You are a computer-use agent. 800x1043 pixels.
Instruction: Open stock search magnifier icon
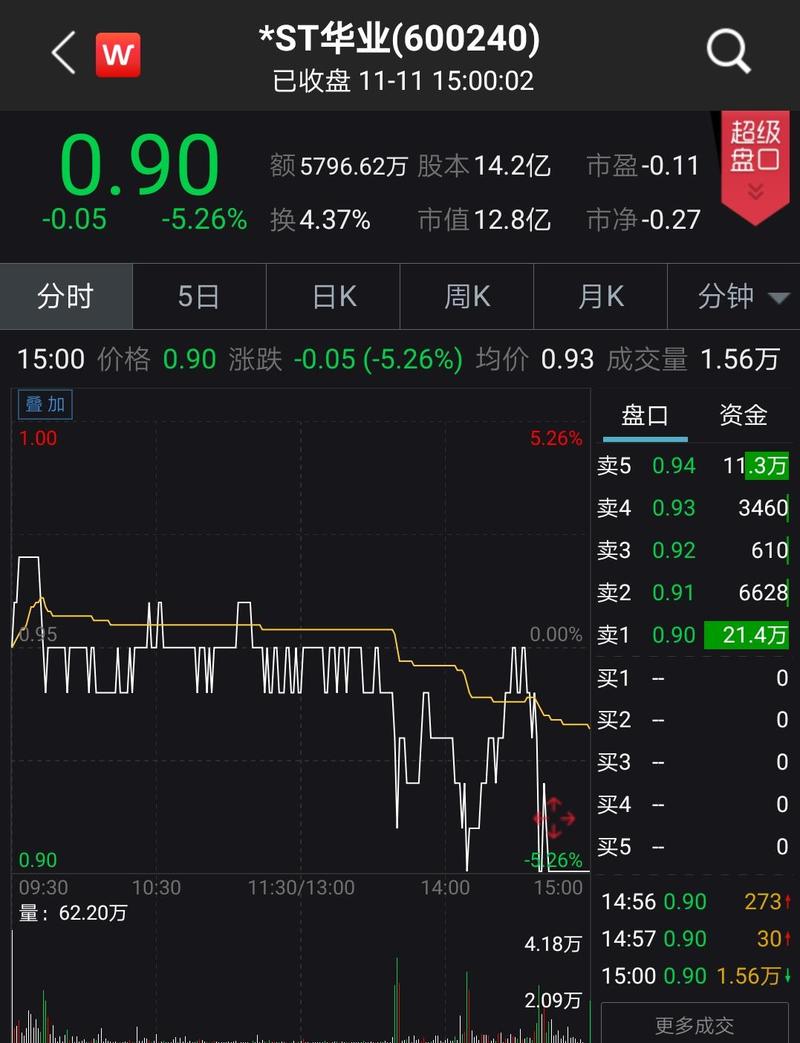(728, 51)
